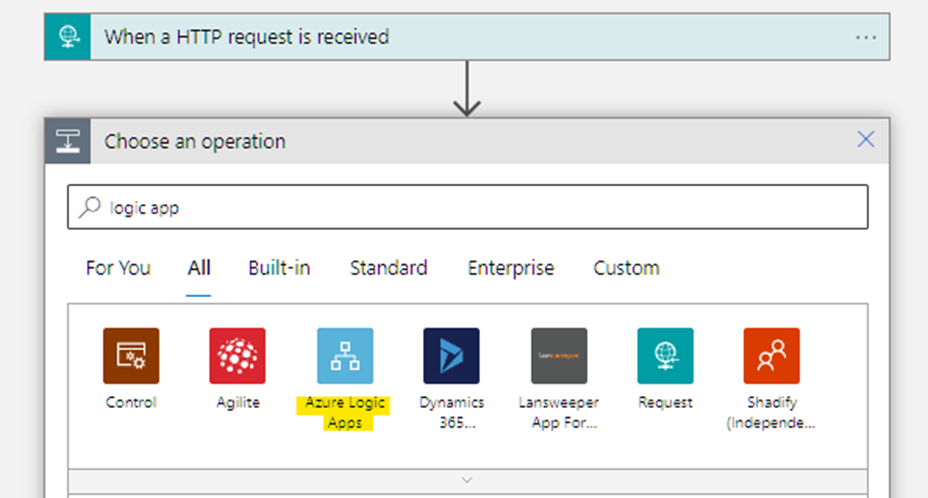The image size is (928, 498).
Task: Click the Control label text
Action: point(131,403)
